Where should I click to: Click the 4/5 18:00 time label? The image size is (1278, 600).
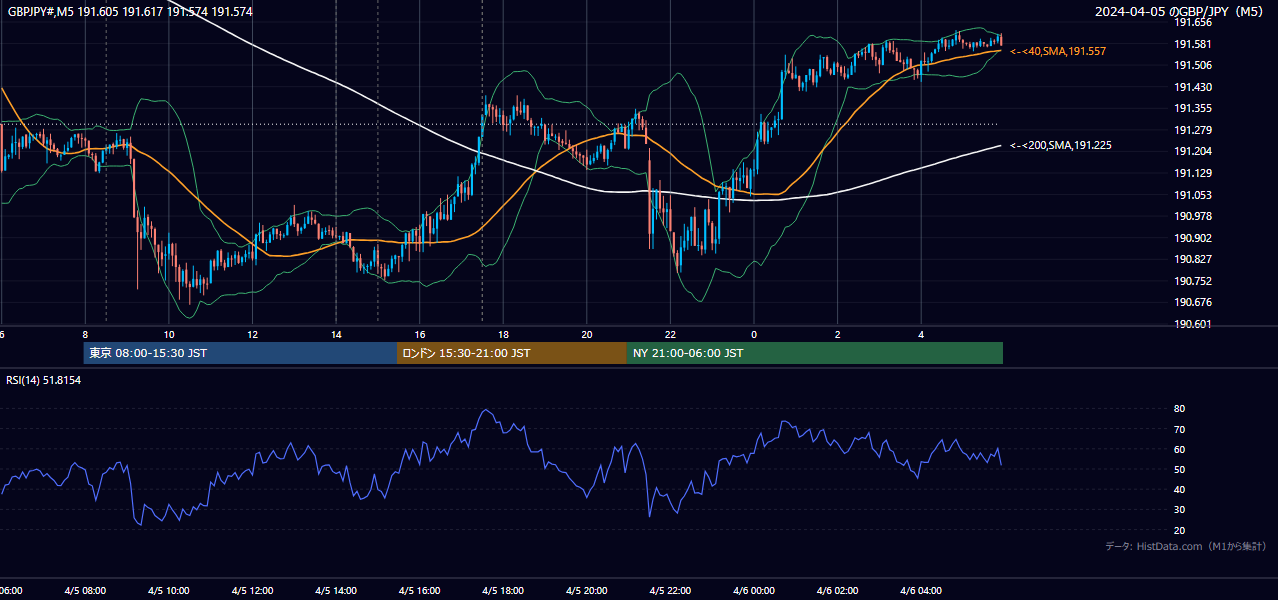pyautogui.click(x=503, y=591)
